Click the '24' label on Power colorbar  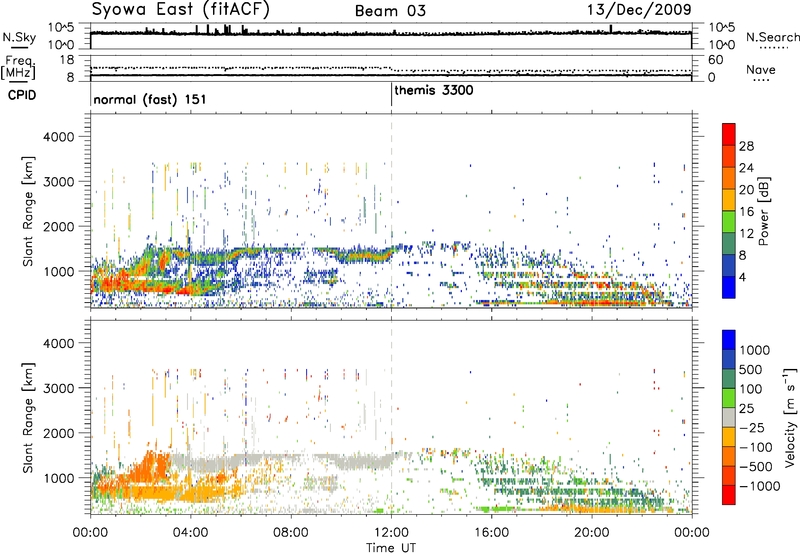tap(746, 168)
